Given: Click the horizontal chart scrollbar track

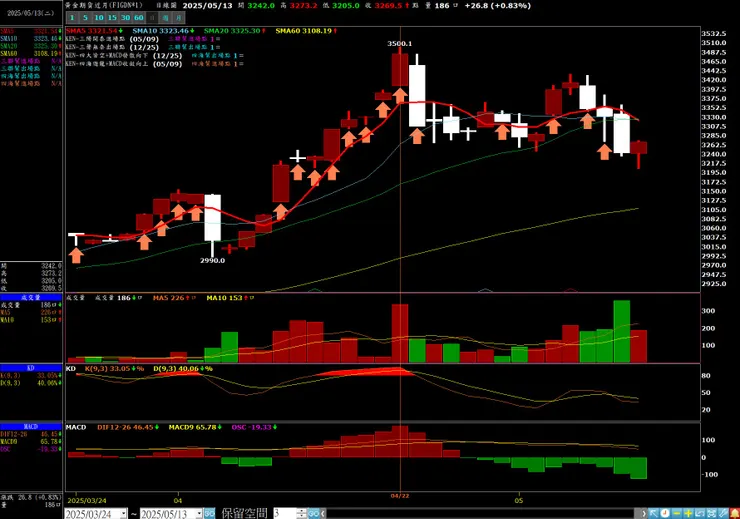Looking at the screenshot, I should (482, 513).
